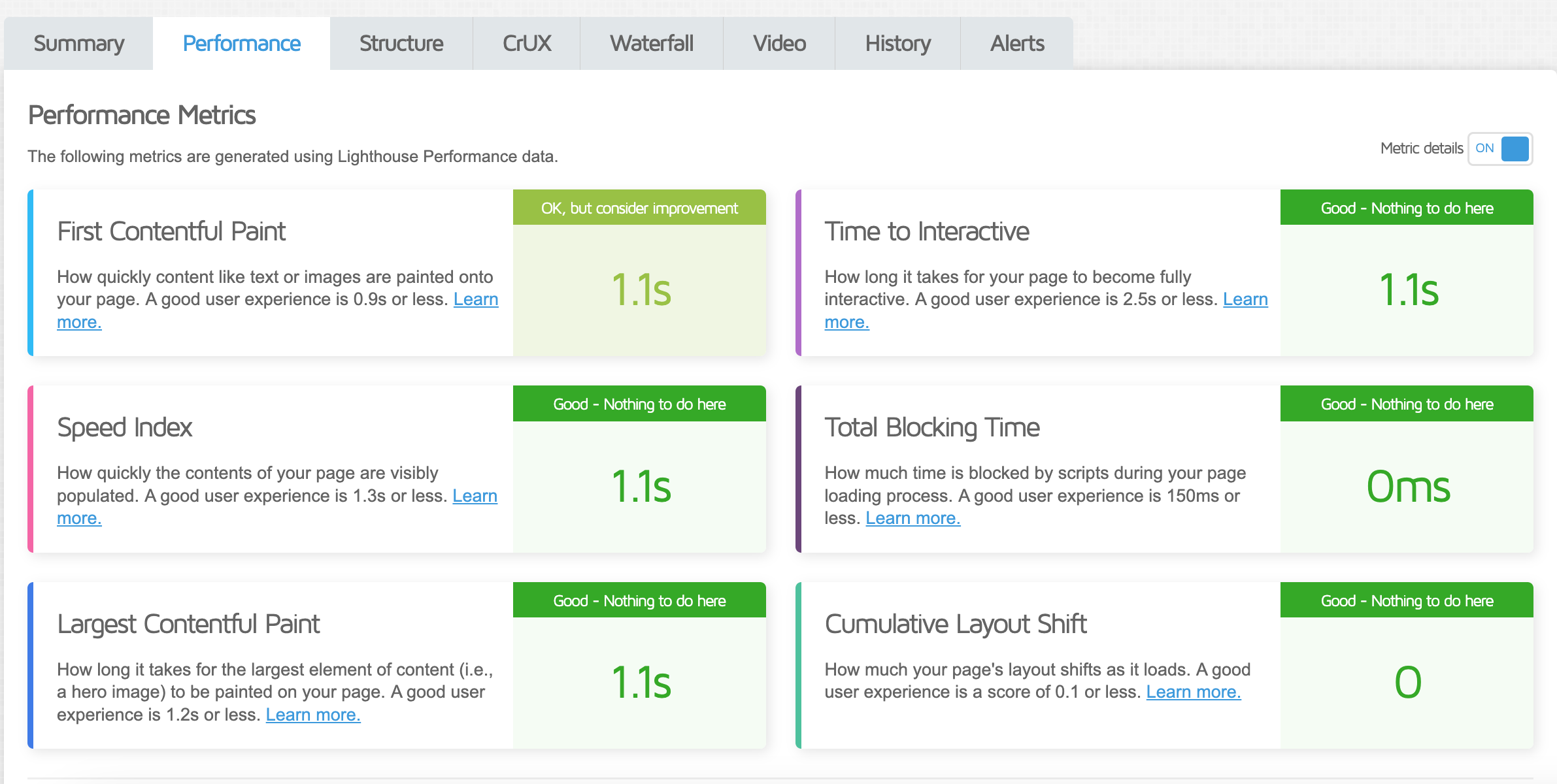The image size is (1557, 784).
Task: Open the CrUX tab
Action: point(526,43)
